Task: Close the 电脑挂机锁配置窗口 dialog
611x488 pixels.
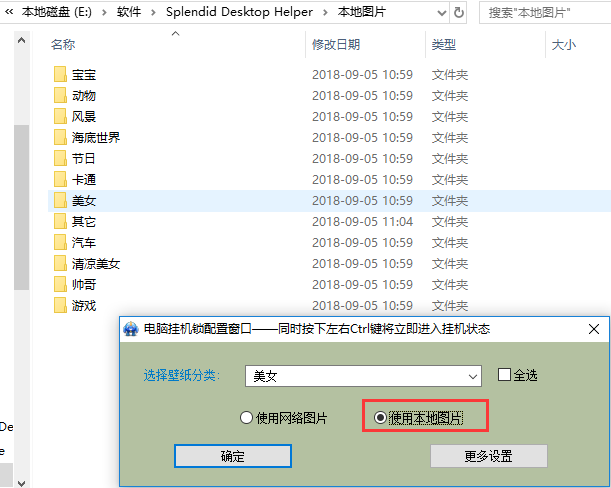Action: (594, 329)
